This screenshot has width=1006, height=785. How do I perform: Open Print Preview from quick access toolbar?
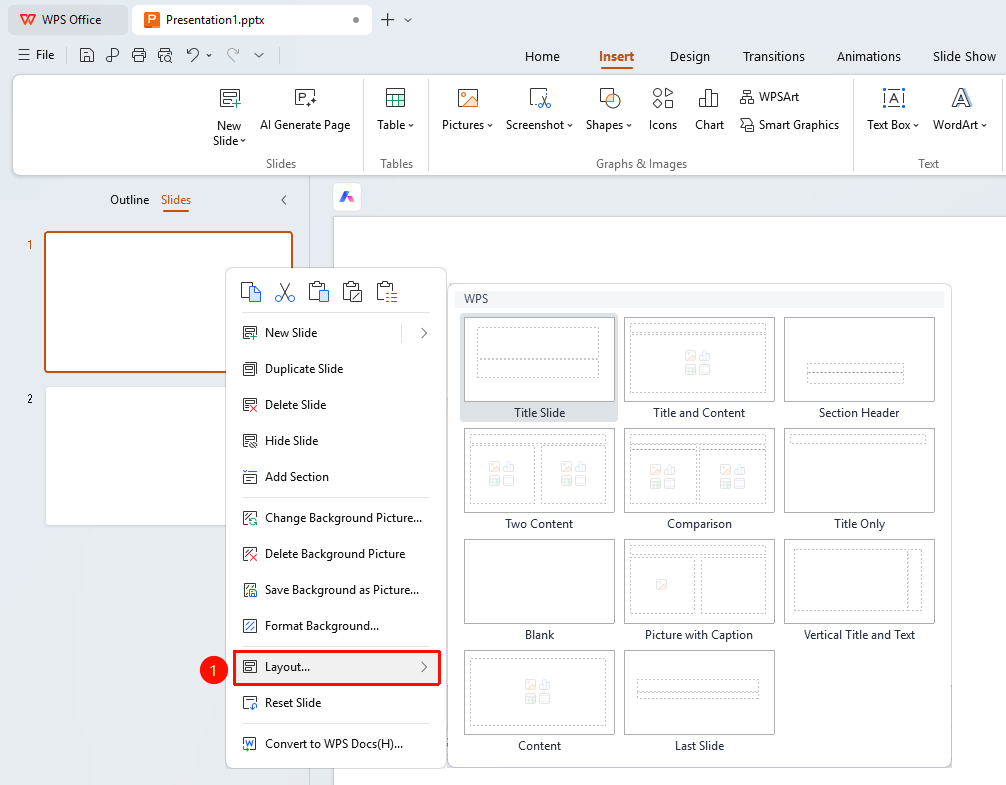tap(165, 55)
